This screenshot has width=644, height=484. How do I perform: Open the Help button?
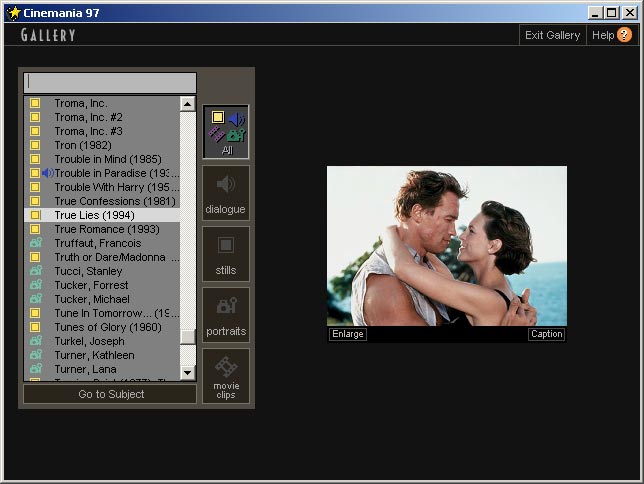612,35
